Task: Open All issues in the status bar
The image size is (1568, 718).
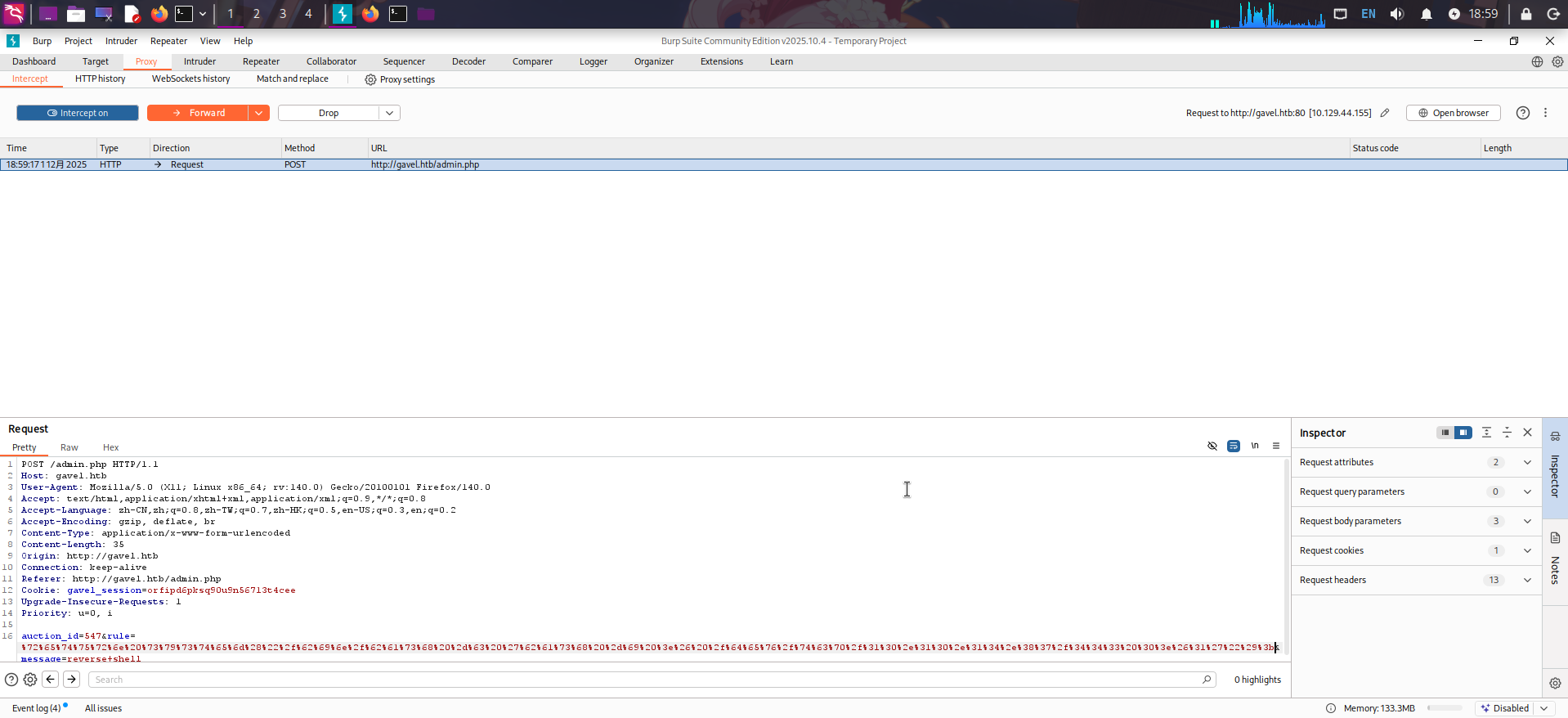Action: tap(103, 708)
